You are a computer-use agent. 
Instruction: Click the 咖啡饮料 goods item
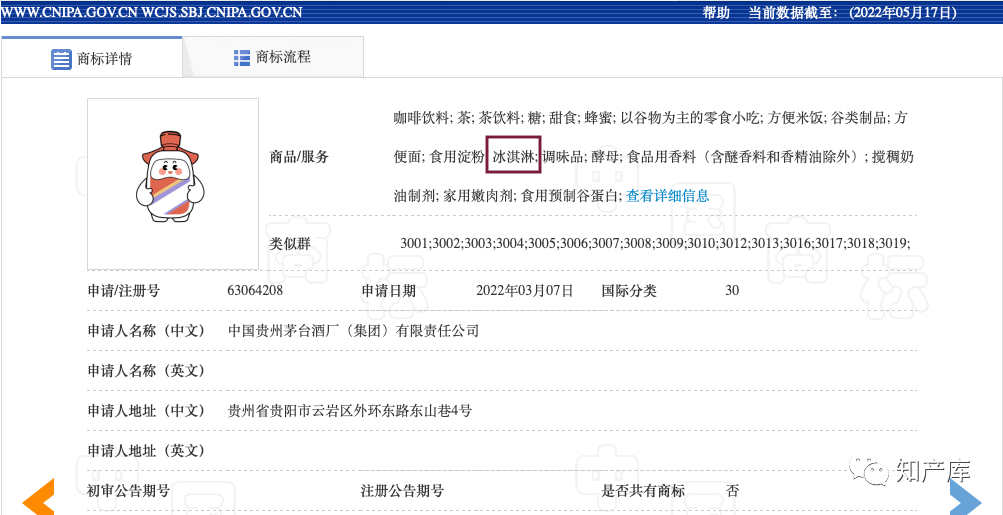421,118
